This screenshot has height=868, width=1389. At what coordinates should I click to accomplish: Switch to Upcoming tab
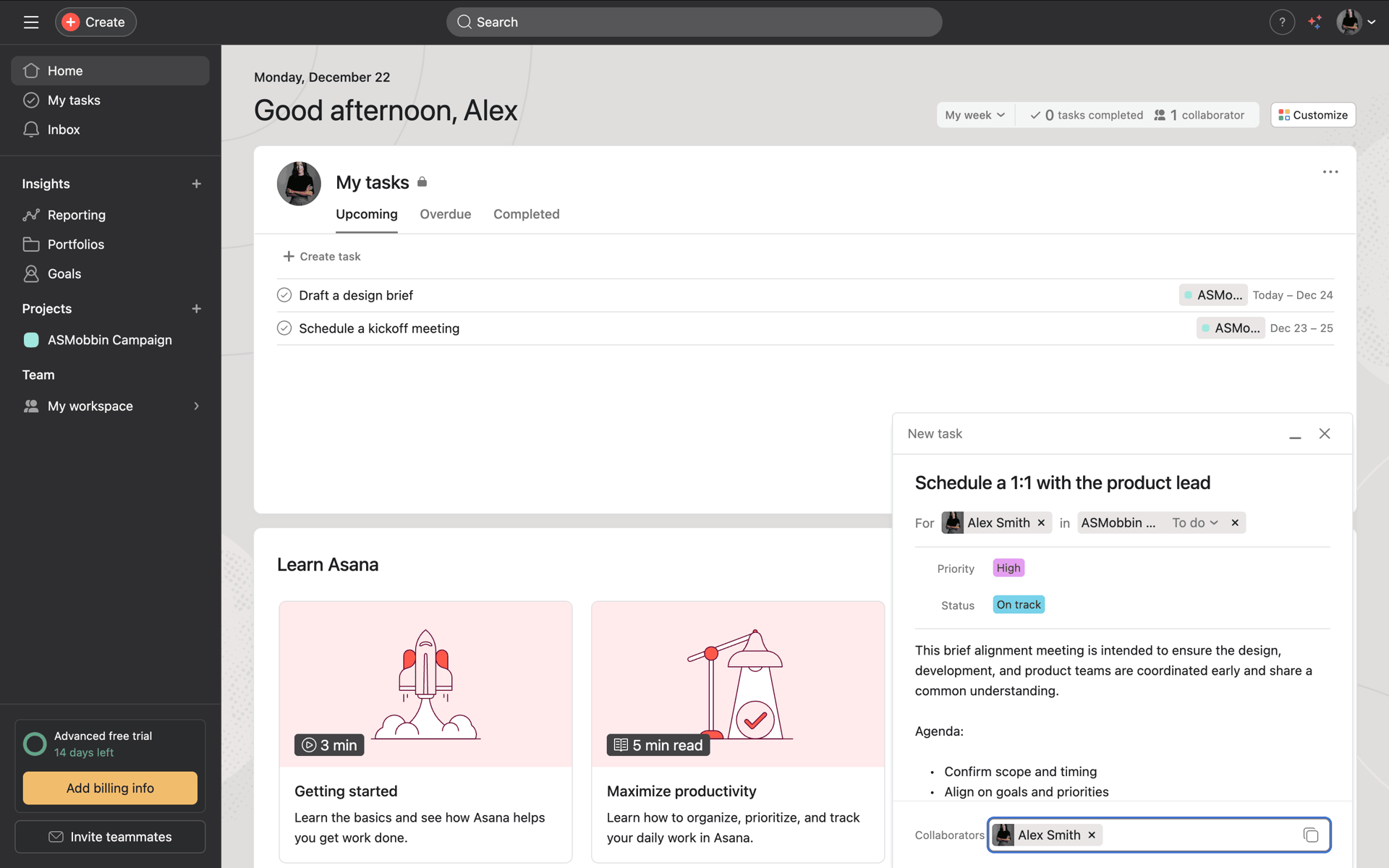click(366, 214)
